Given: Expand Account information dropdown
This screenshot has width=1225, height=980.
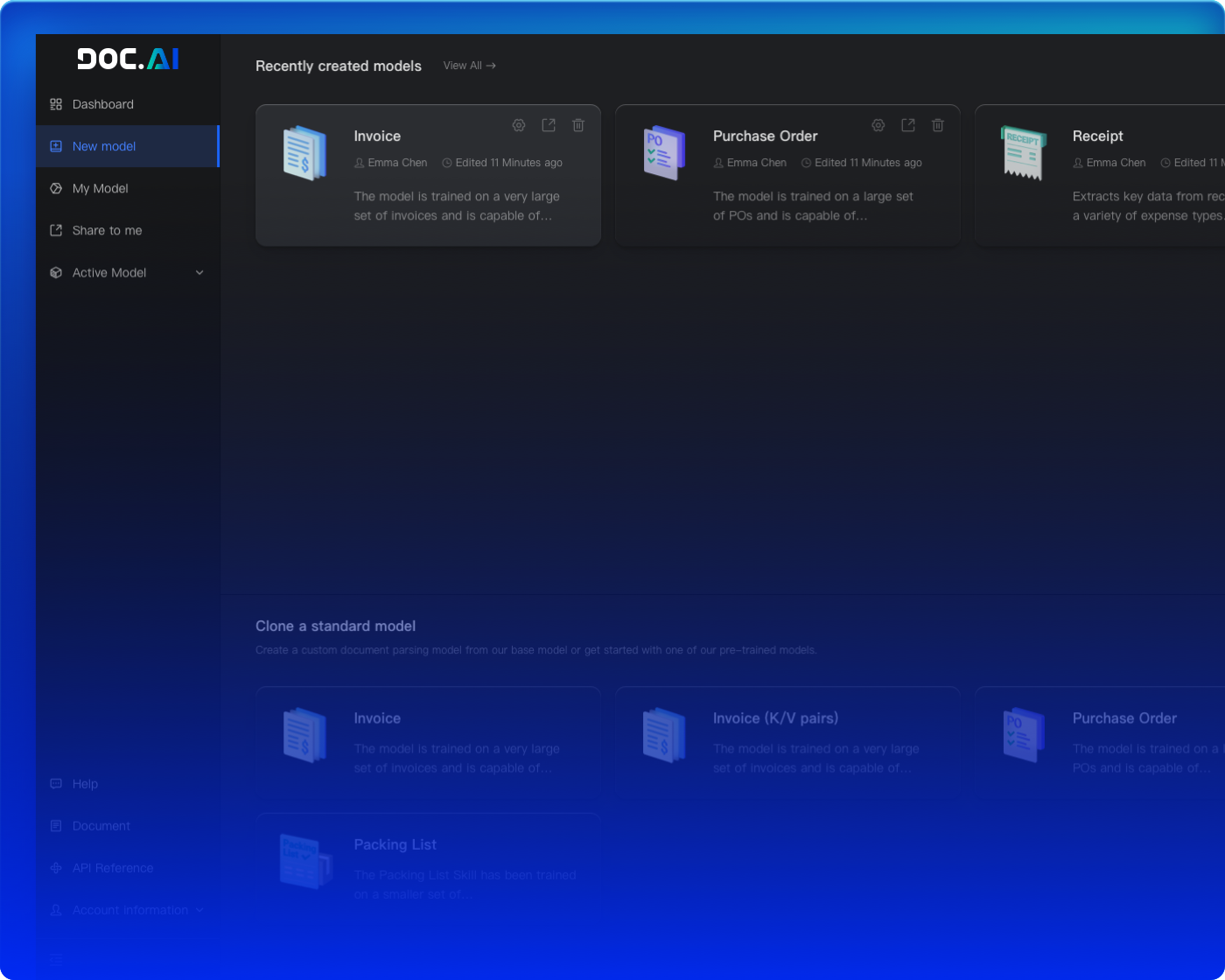Looking at the screenshot, I should click(199, 910).
